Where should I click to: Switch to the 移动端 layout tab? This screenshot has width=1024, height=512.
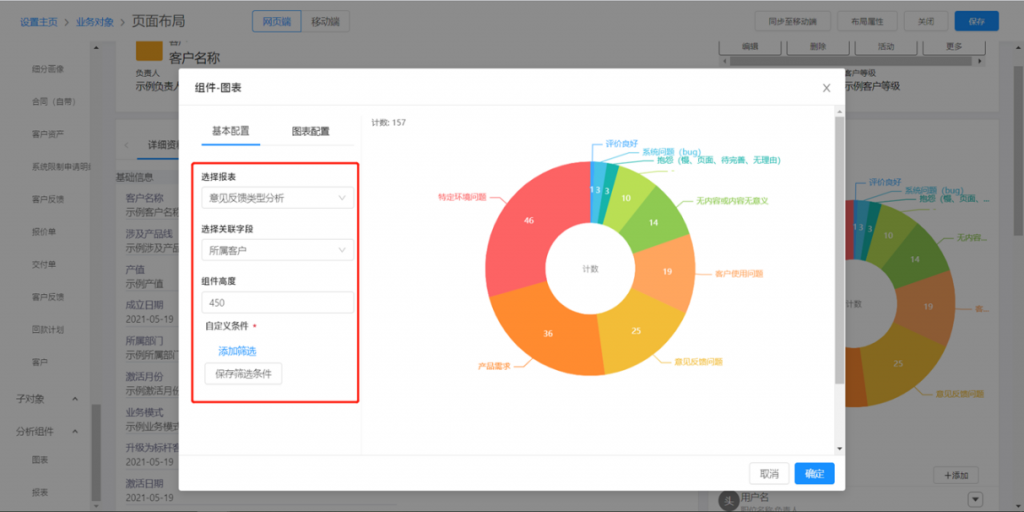[x=324, y=21]
